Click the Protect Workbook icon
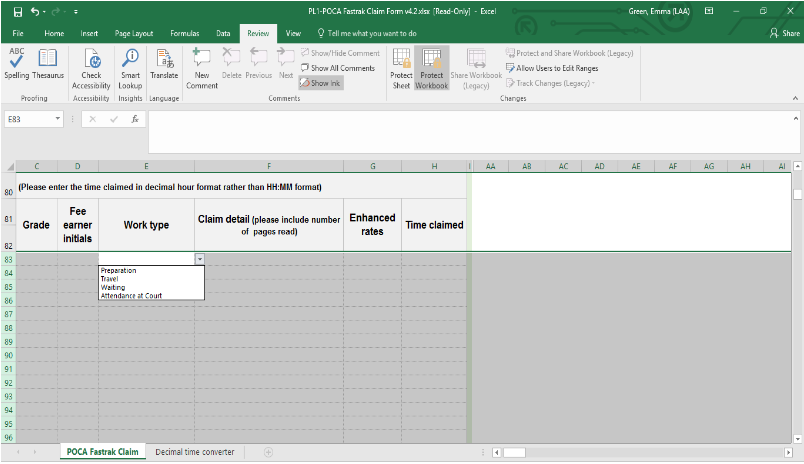Image resolution: width=804 pixels, height=464 pixels. click(x=432, y=67)
